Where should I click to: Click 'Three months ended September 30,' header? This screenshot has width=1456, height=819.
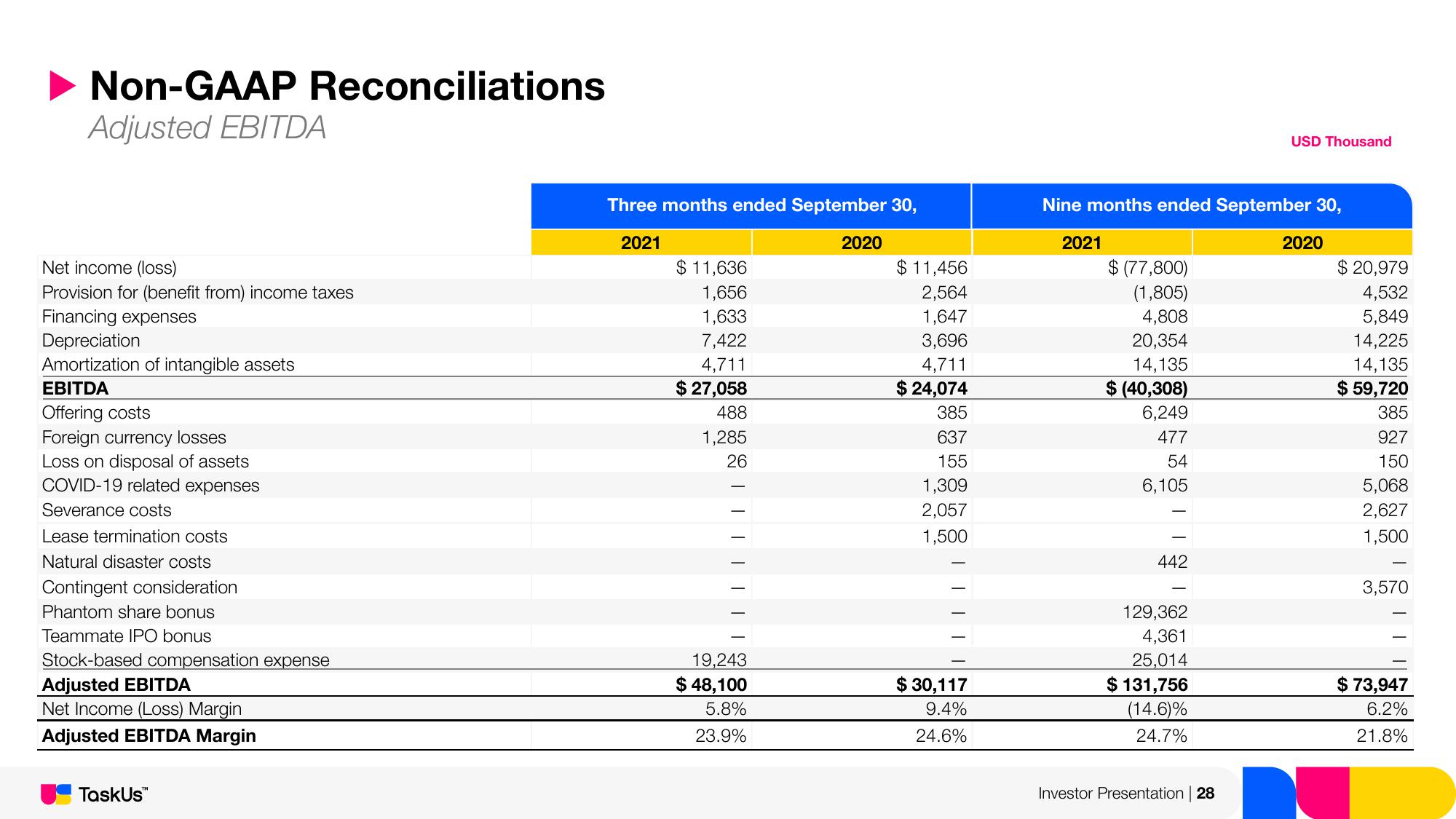(762, 205)
